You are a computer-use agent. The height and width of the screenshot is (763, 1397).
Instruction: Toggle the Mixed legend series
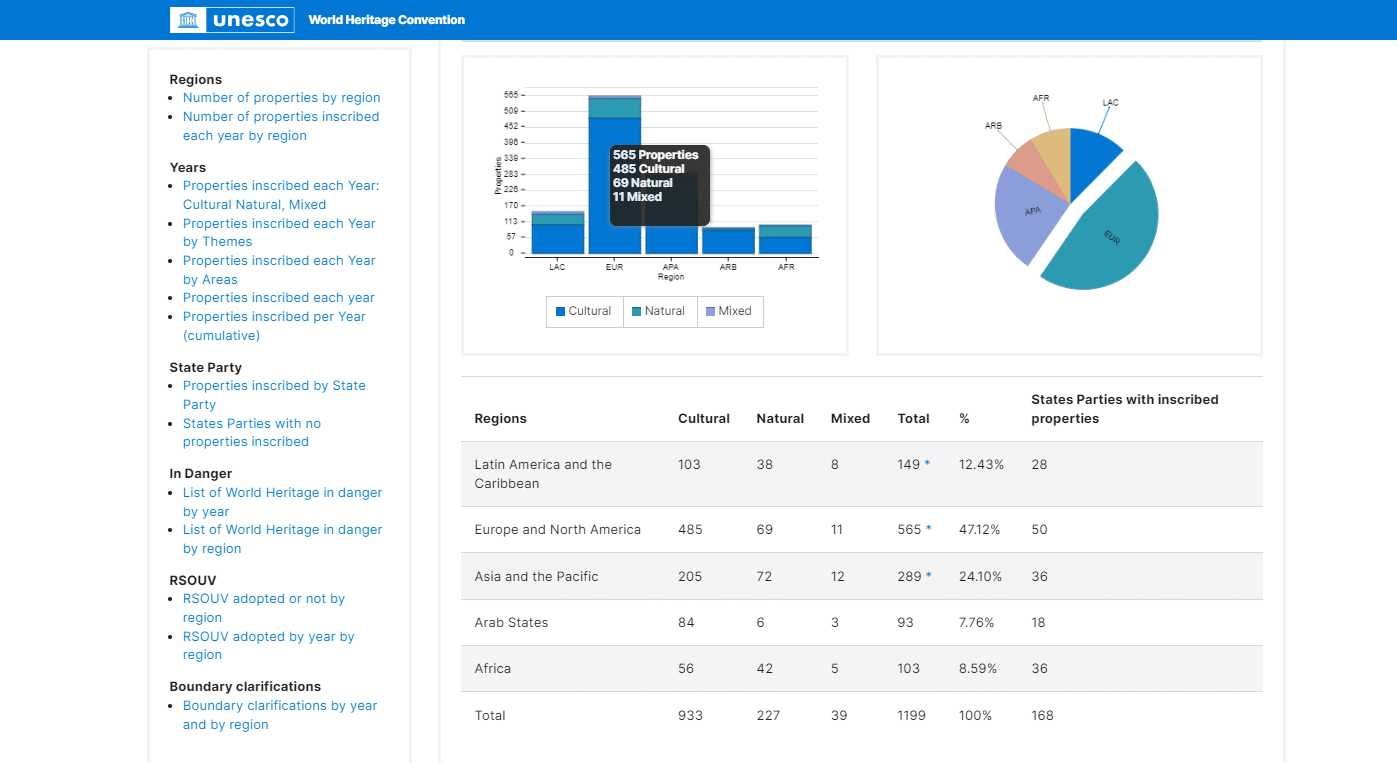point(728,311)
